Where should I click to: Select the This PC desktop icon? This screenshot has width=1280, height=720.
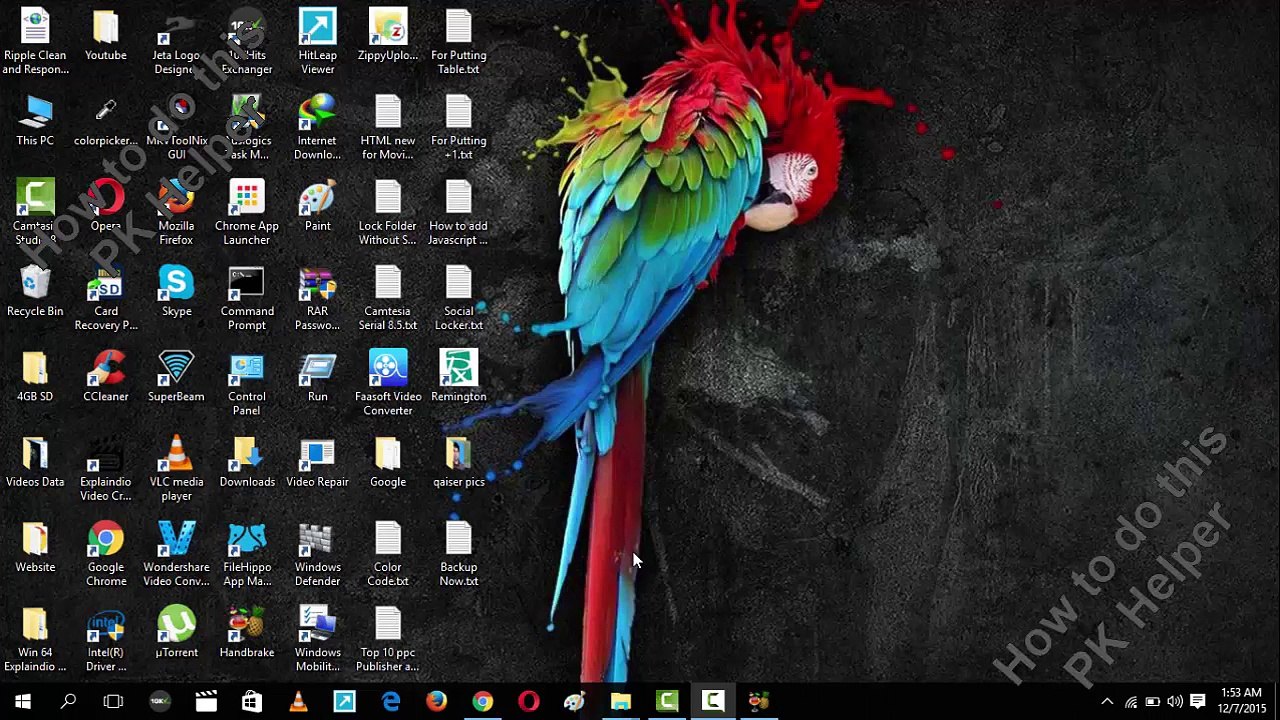(x=35, y=121)
